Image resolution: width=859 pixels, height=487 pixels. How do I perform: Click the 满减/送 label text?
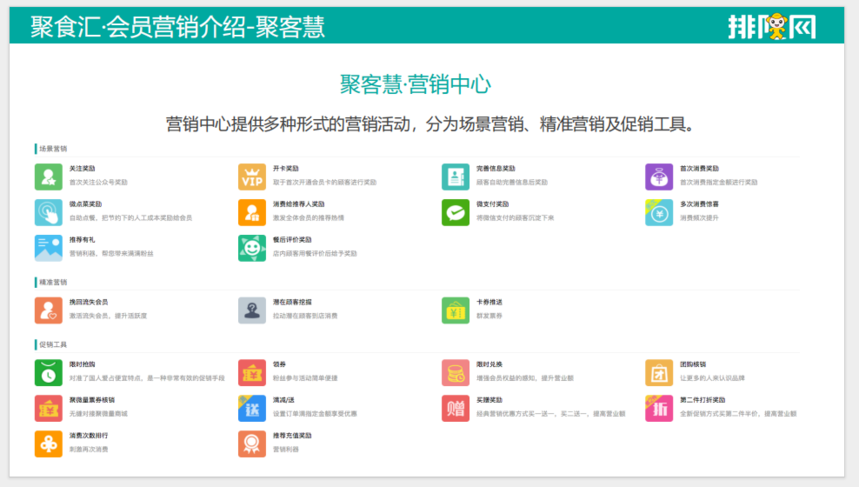(283, 400)
